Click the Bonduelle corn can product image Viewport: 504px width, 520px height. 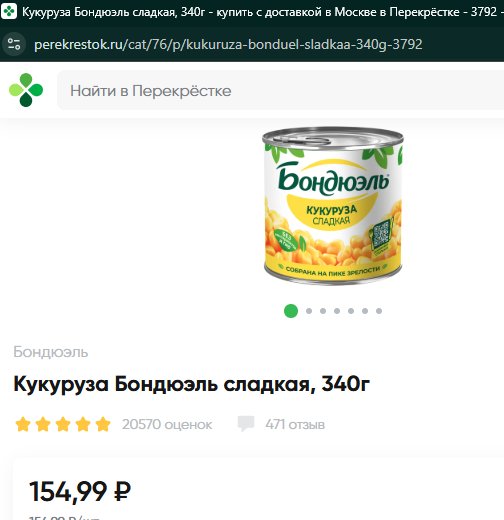tap(333, 206)
